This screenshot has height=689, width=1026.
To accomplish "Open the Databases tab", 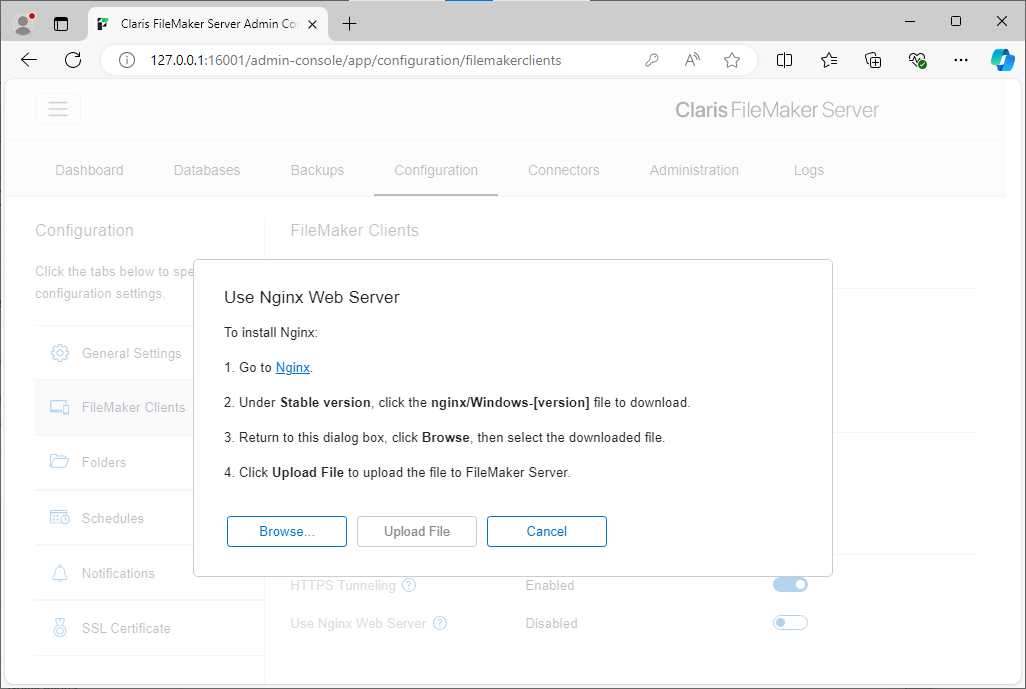I will tap(206, 170).
